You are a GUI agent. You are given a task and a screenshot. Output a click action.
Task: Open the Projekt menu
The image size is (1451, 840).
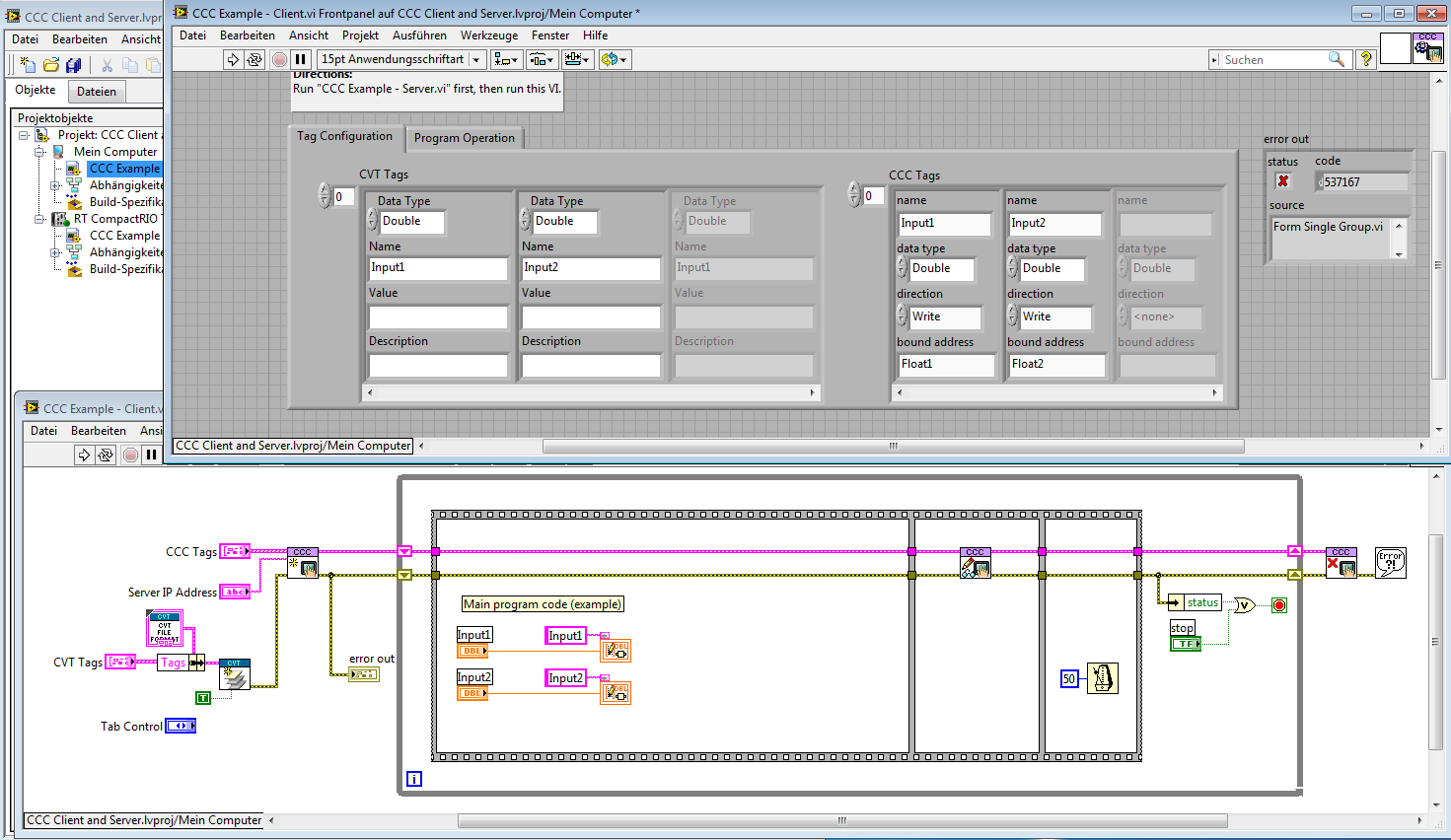tap(360, 35)
